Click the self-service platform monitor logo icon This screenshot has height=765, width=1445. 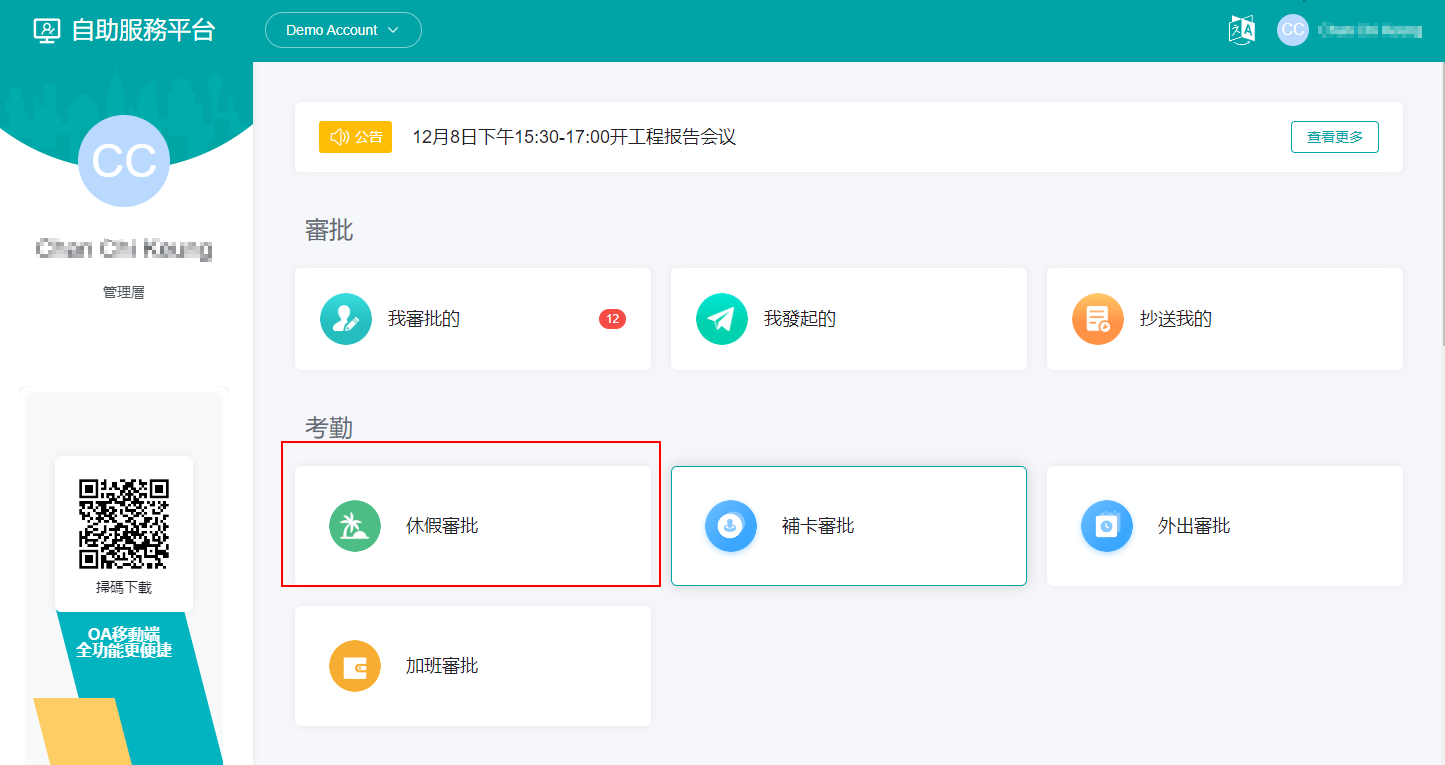[47, 30]
